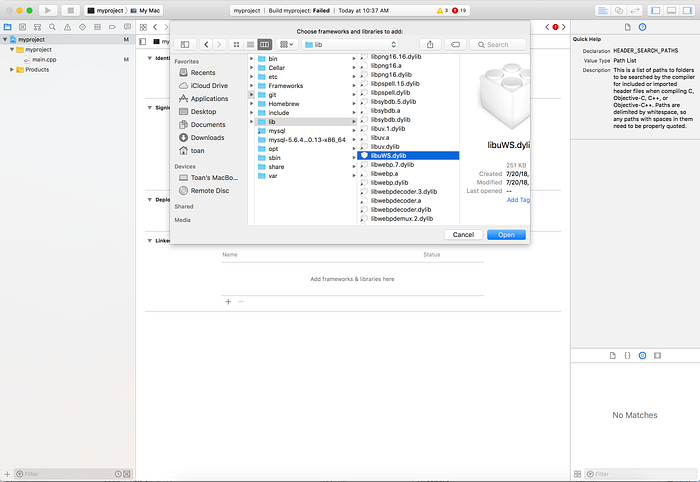700x482 pixels.
Task: Click the plus button under frameworks list
Action: (x=228, y=302)
